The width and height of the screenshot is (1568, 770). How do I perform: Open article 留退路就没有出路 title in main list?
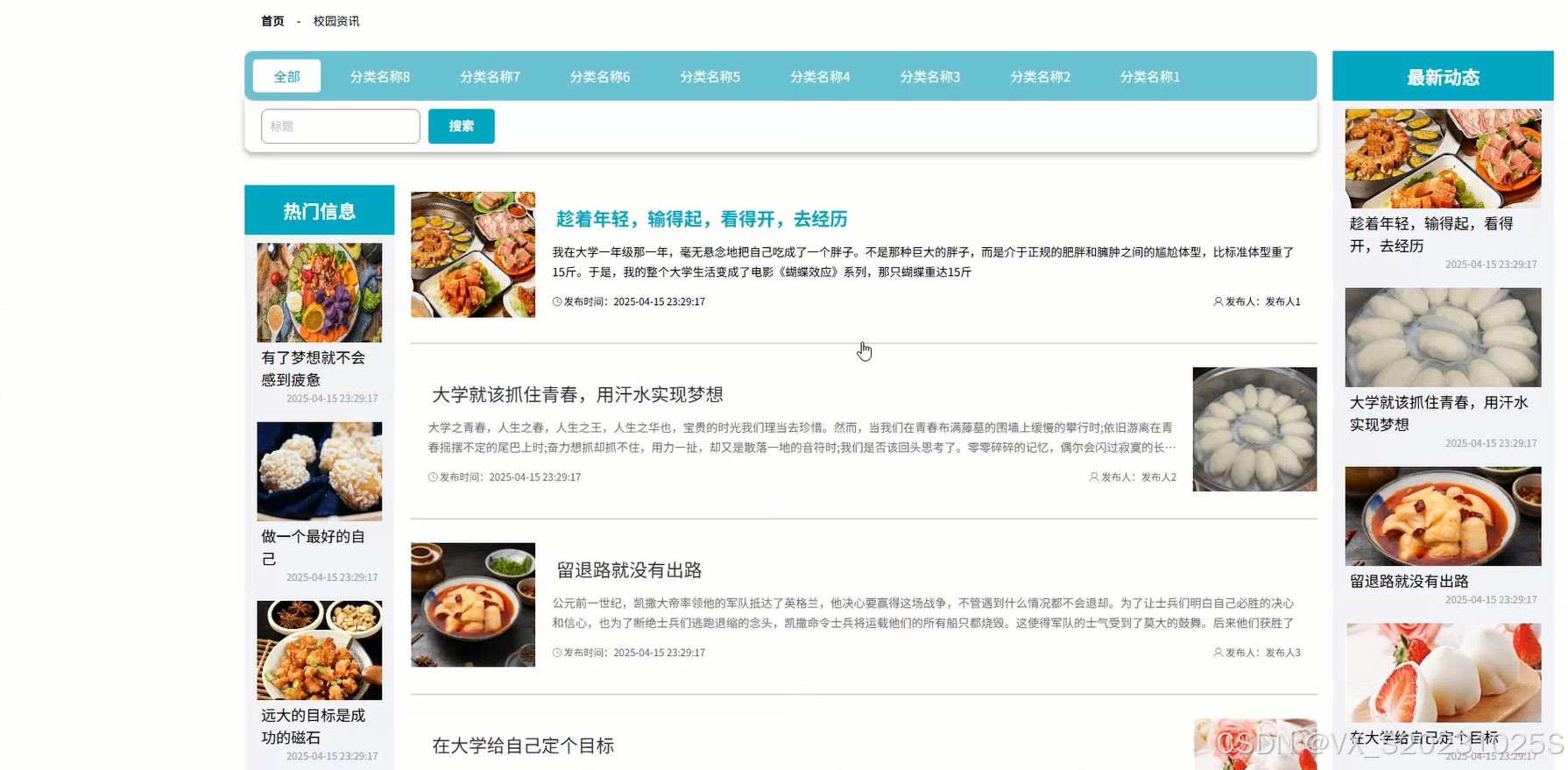(x=630, y=570)
